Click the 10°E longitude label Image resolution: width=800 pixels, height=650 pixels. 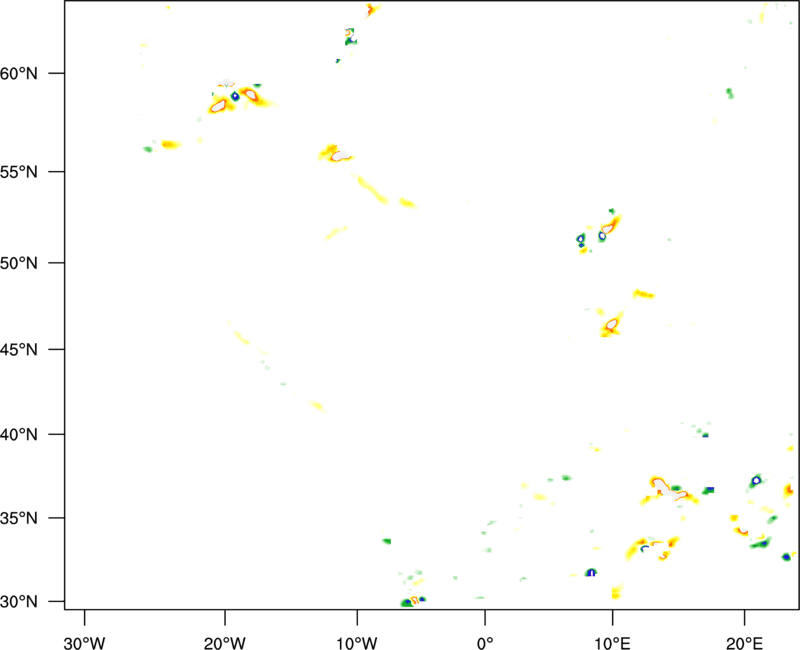612,643
